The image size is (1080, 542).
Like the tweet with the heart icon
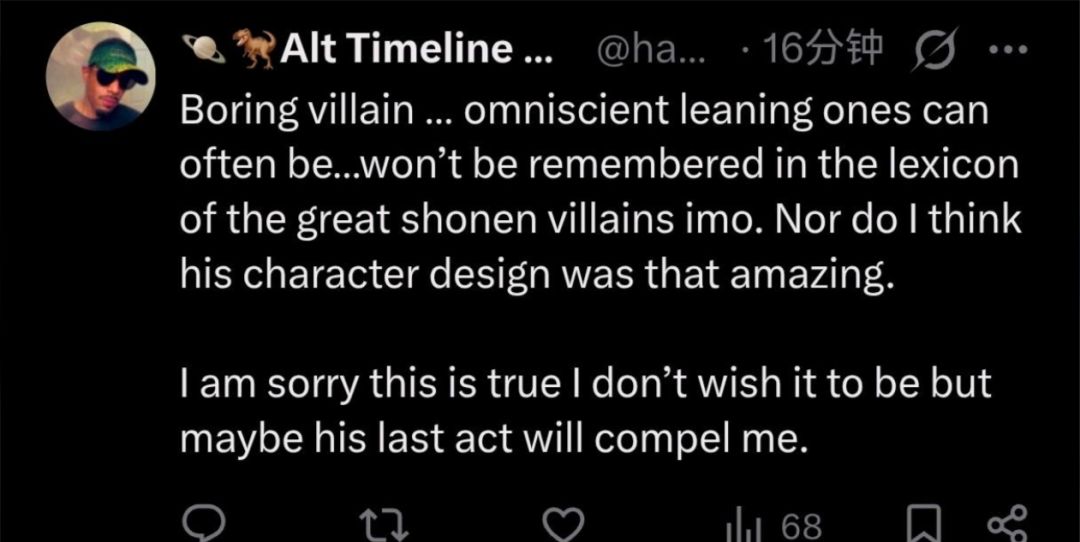click(x=563, y=526)
